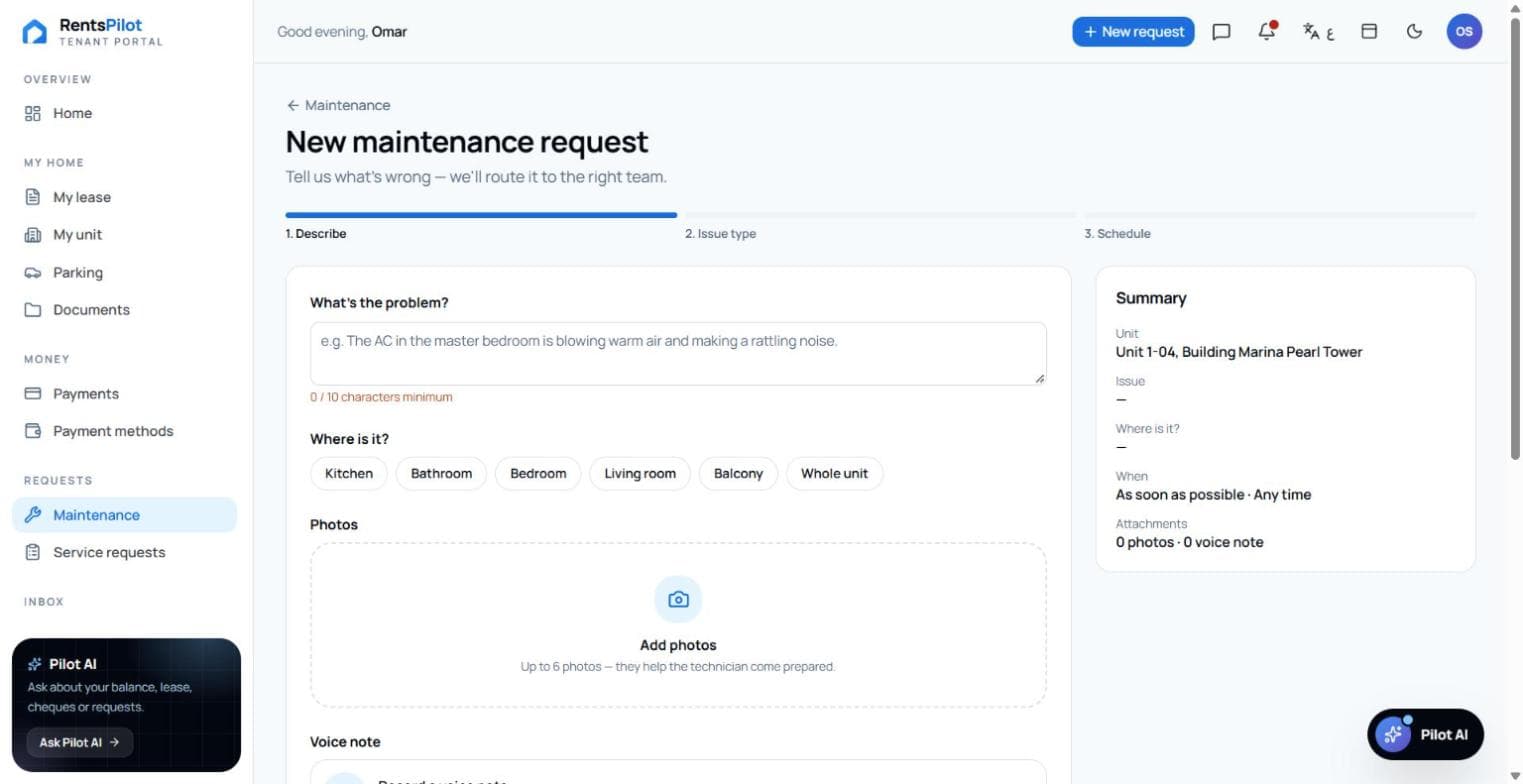Viewport: 1523px width, 784px height.
Task: Click the New request button
Action: (x=1133, y=32)
